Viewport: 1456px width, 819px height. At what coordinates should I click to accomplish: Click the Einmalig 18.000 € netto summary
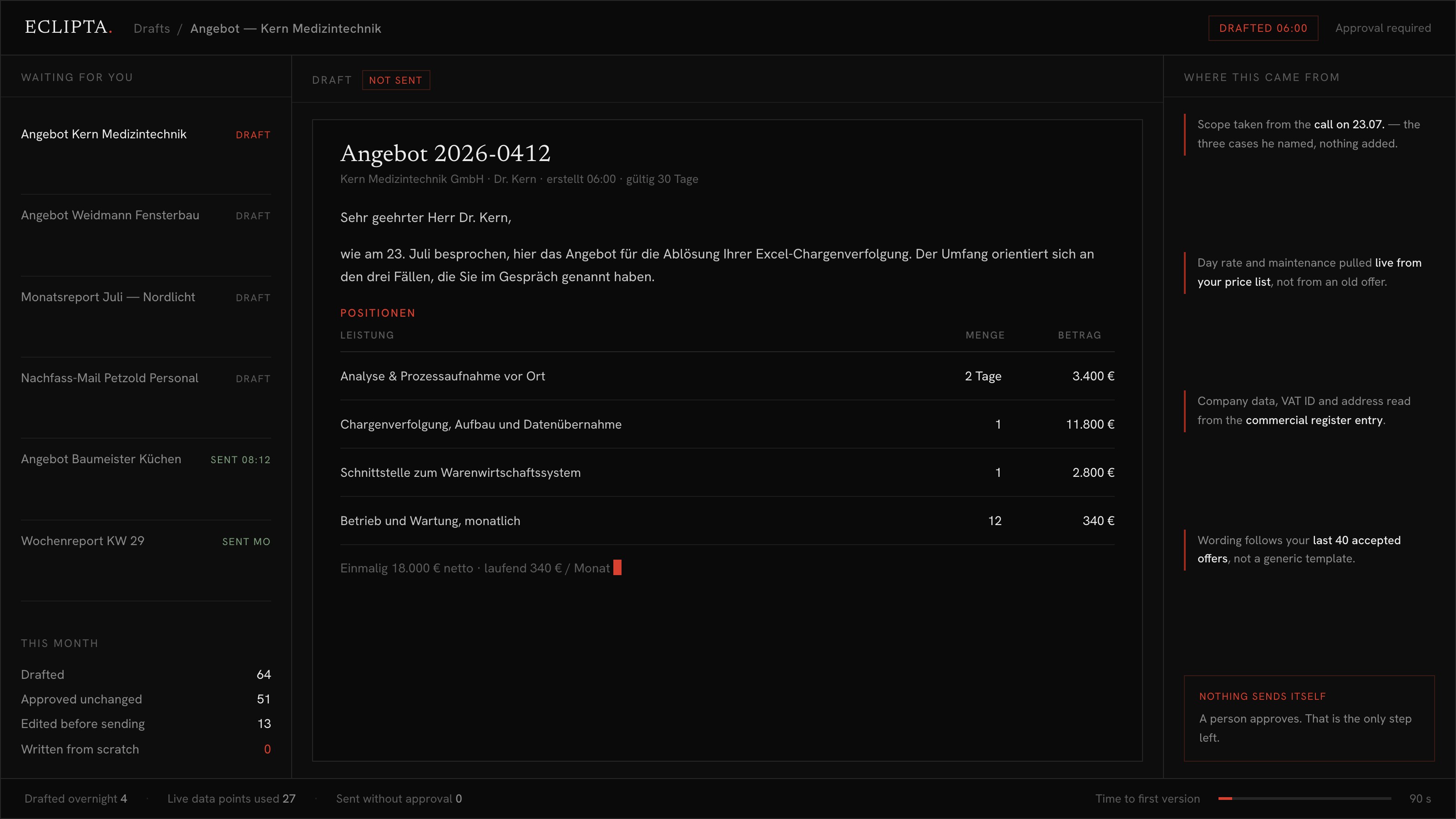click(x=475, y=568)
